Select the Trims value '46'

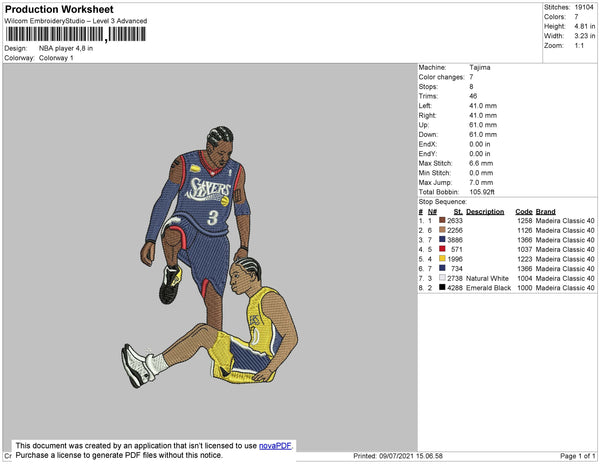473,96
